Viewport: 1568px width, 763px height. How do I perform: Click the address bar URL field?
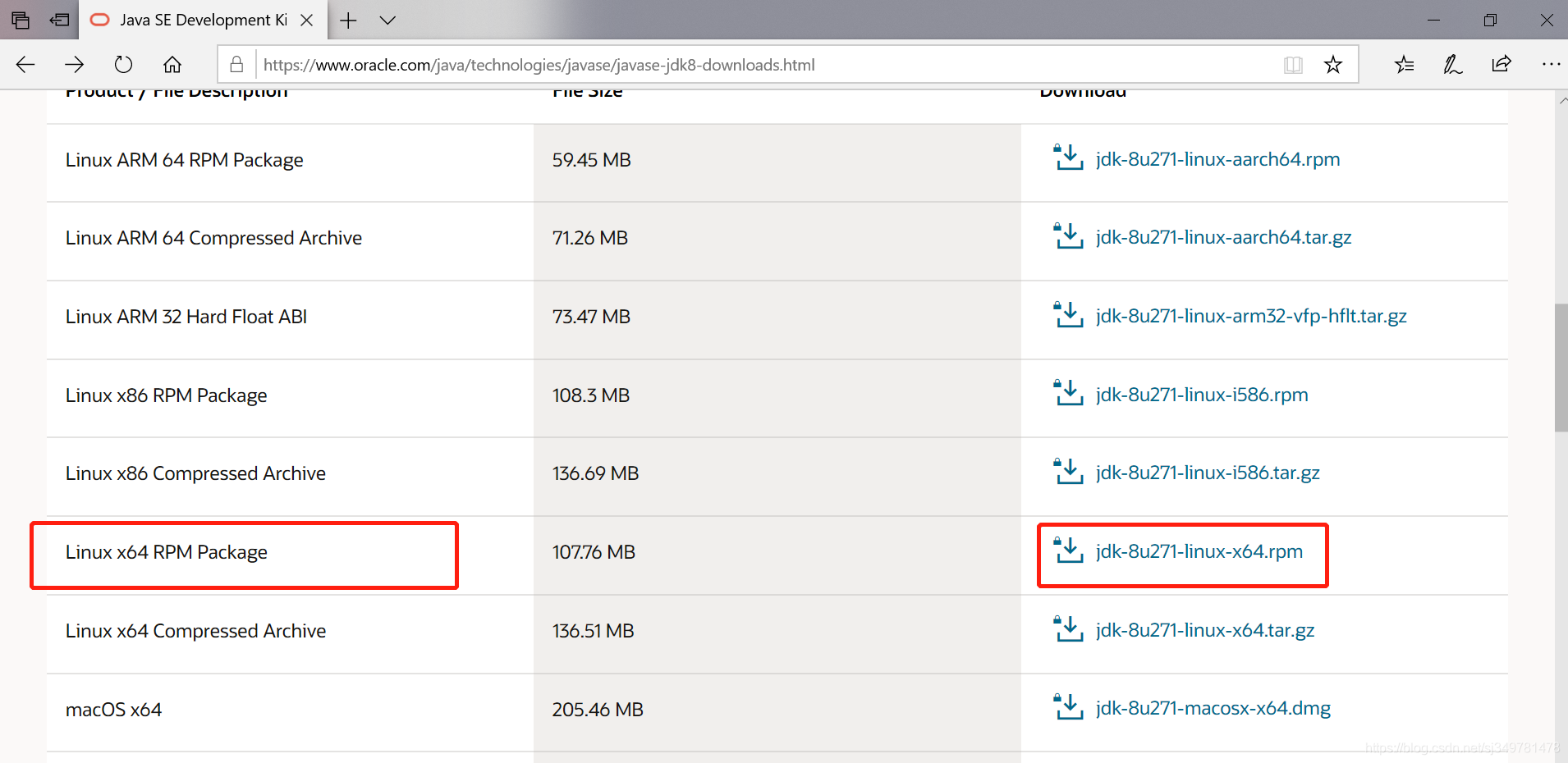coord(539,64)
